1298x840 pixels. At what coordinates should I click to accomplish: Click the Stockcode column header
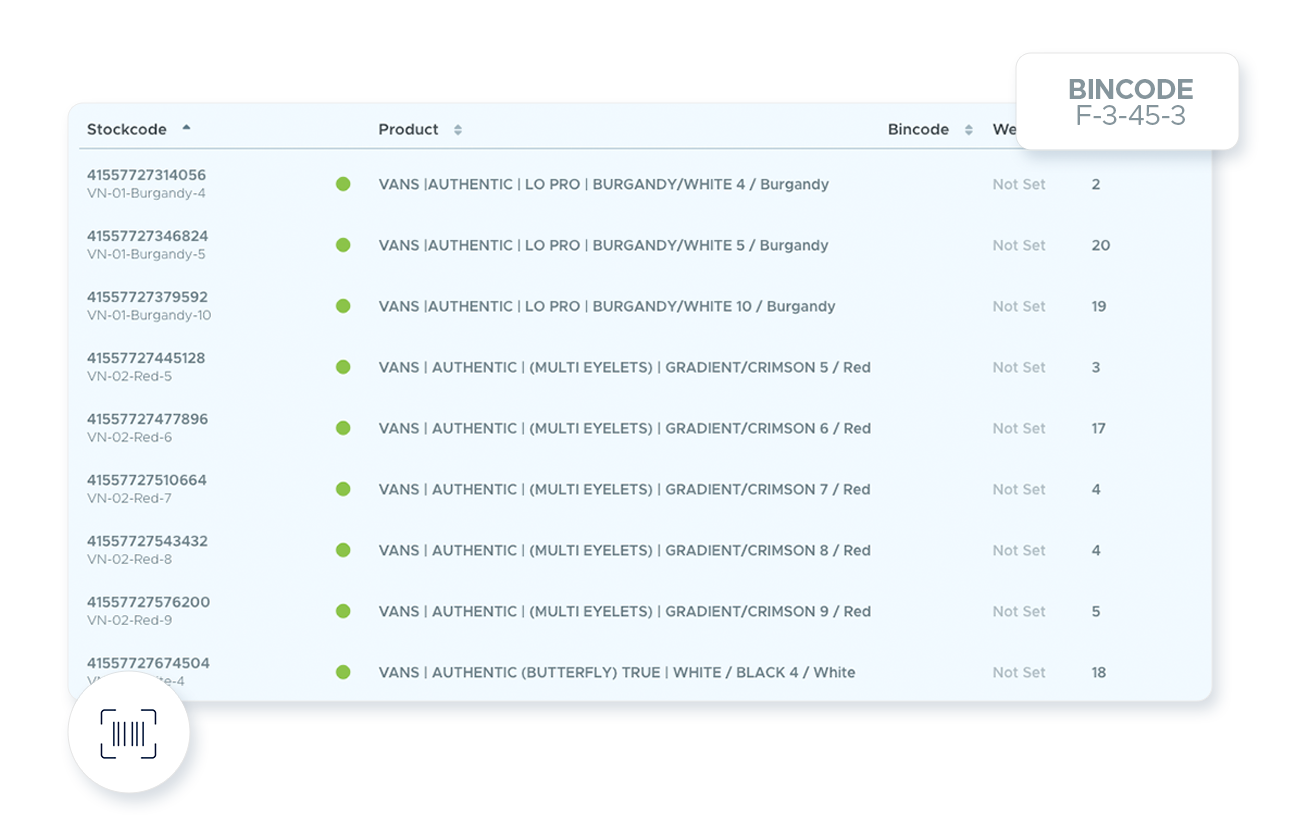pos(127,129)
